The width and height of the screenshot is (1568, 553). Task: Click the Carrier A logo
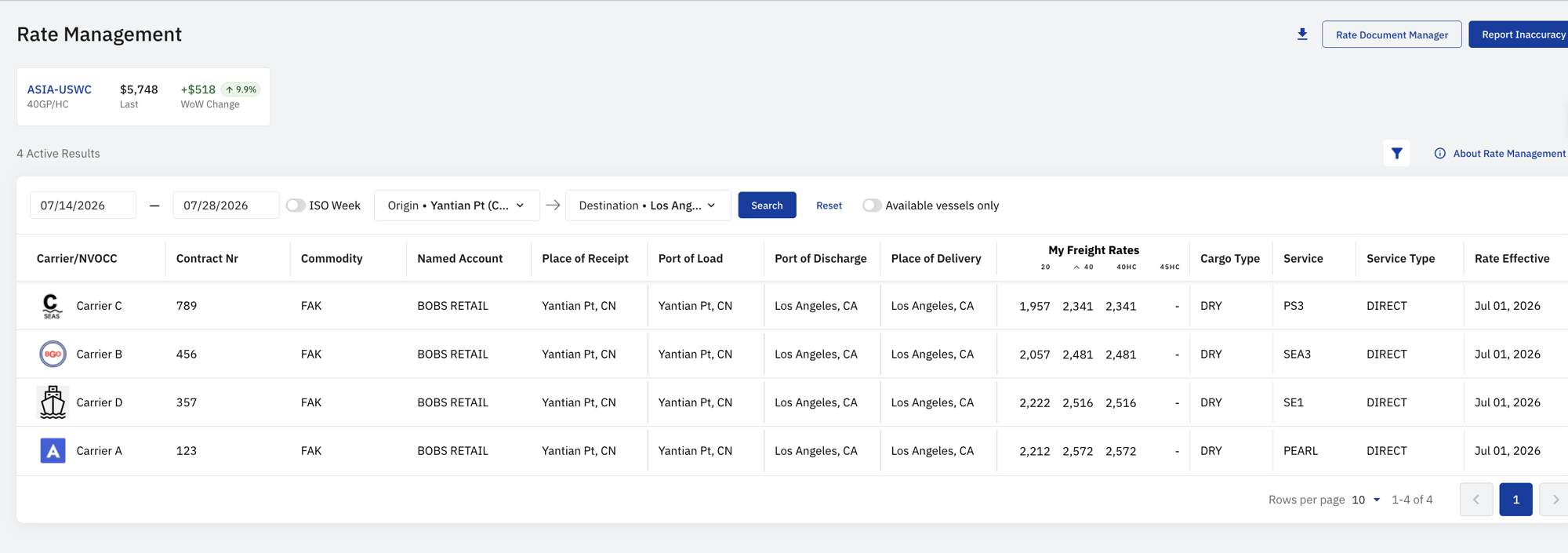click(53, 451)
